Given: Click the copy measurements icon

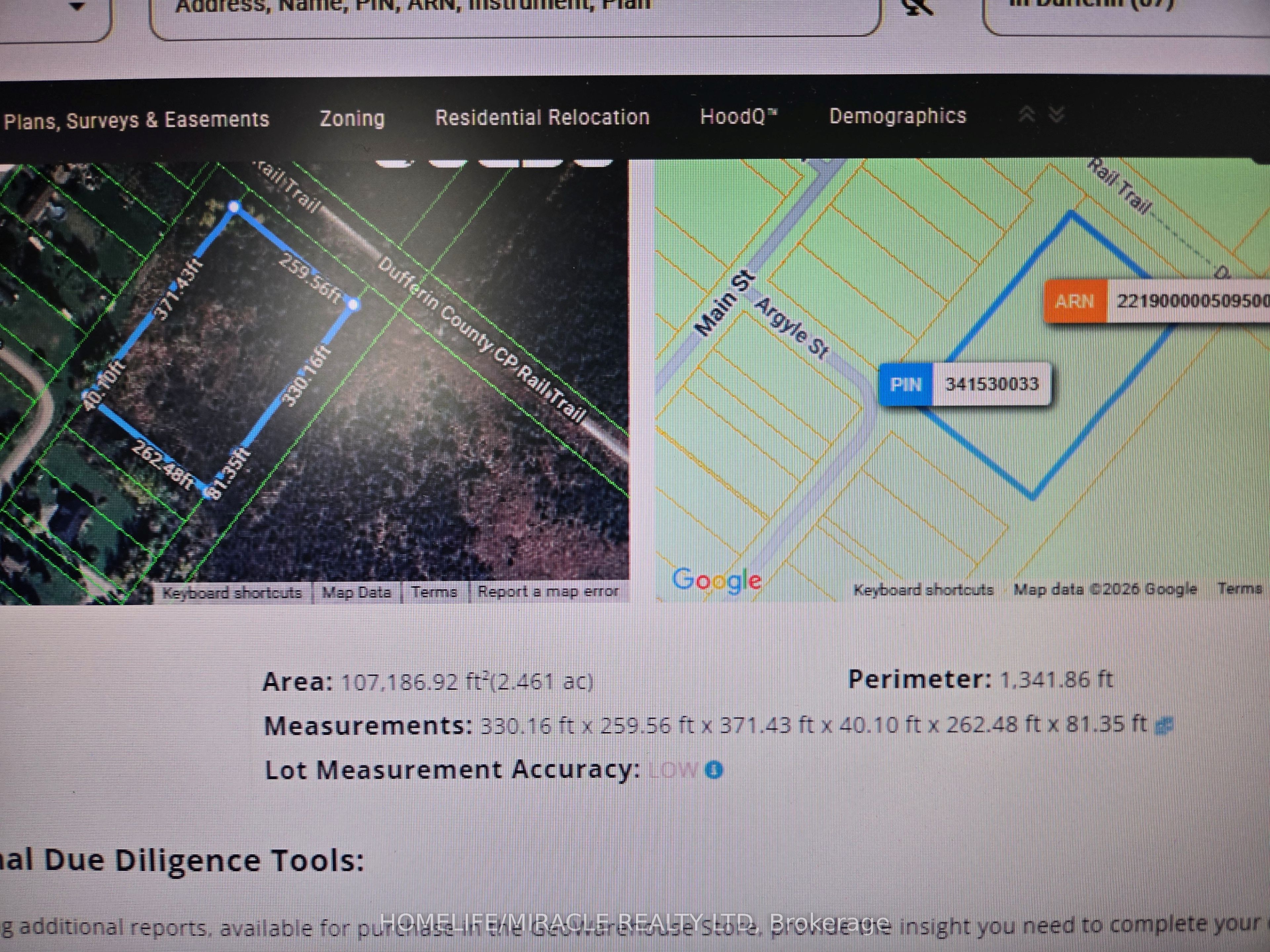Looking at the screenshot, I should coord(1164,725).
